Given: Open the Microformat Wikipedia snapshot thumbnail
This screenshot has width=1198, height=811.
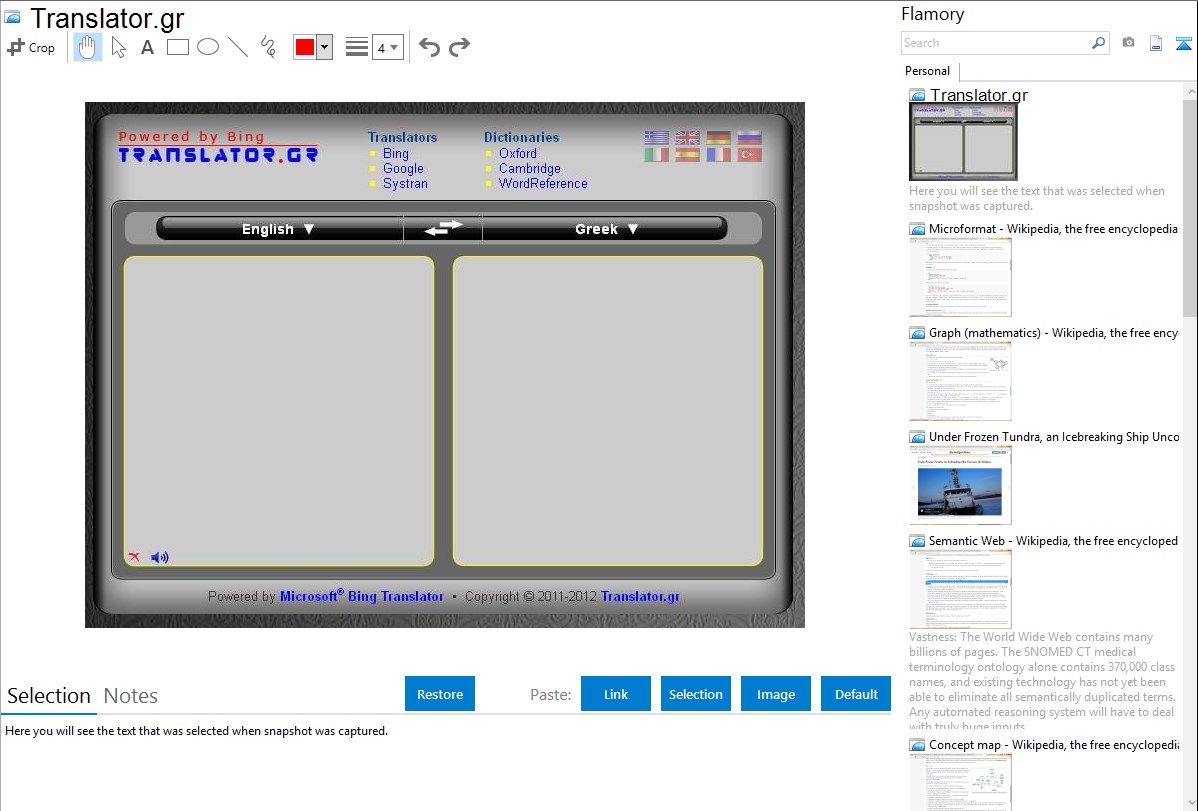Looking at the screenshot, I should point(960,277).
